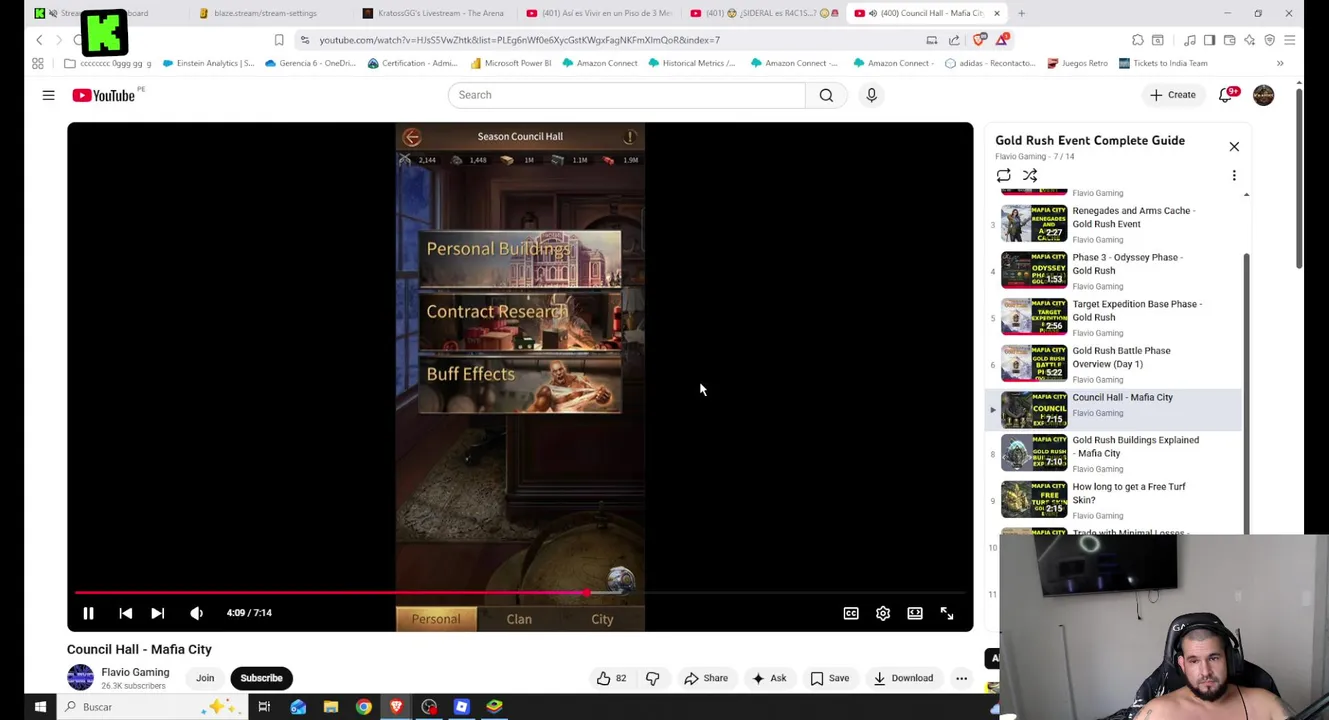Switch to SIDERAL es R4C1S tab
The height and width of the screenshot is (720, 1329).
pyautogui.click(x=763, y=13)
